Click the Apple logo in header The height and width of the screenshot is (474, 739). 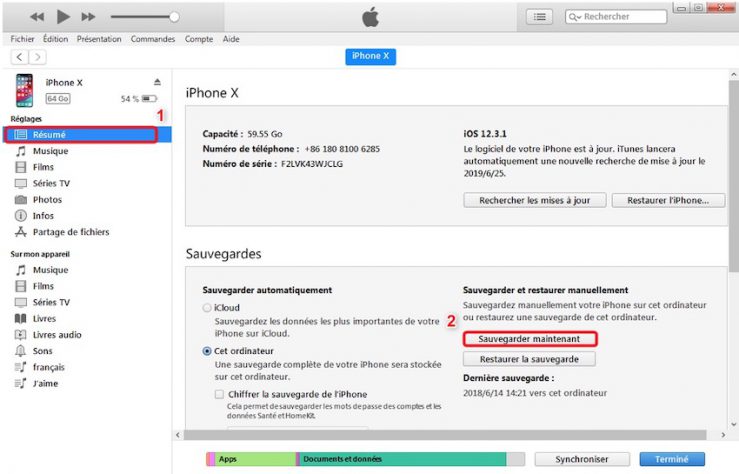click(x=370, y=16)
